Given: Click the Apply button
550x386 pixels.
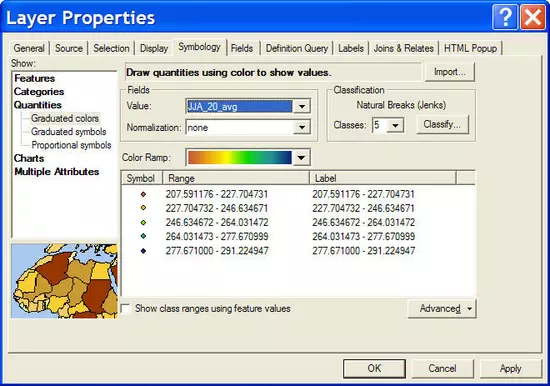Looking at the screenshot, I should point(510,368).
